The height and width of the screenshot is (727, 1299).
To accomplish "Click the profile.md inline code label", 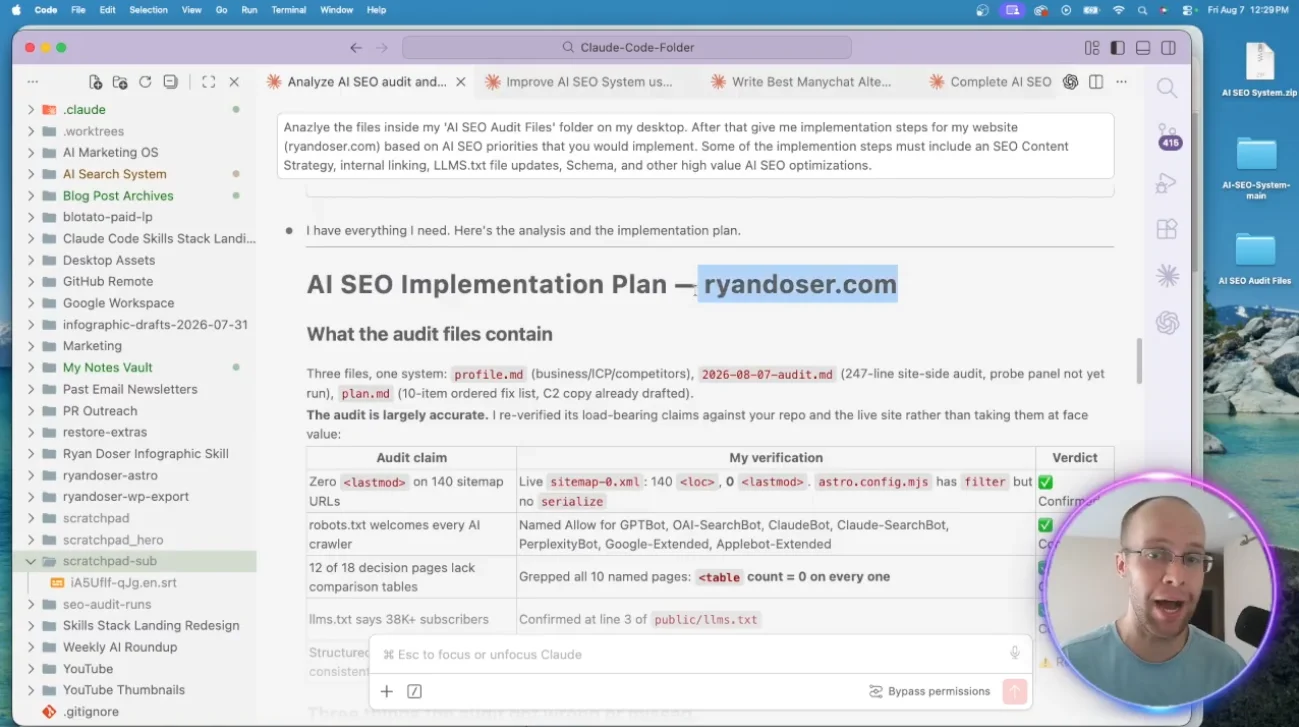I will pyautogui.click(x=489, y=374).
